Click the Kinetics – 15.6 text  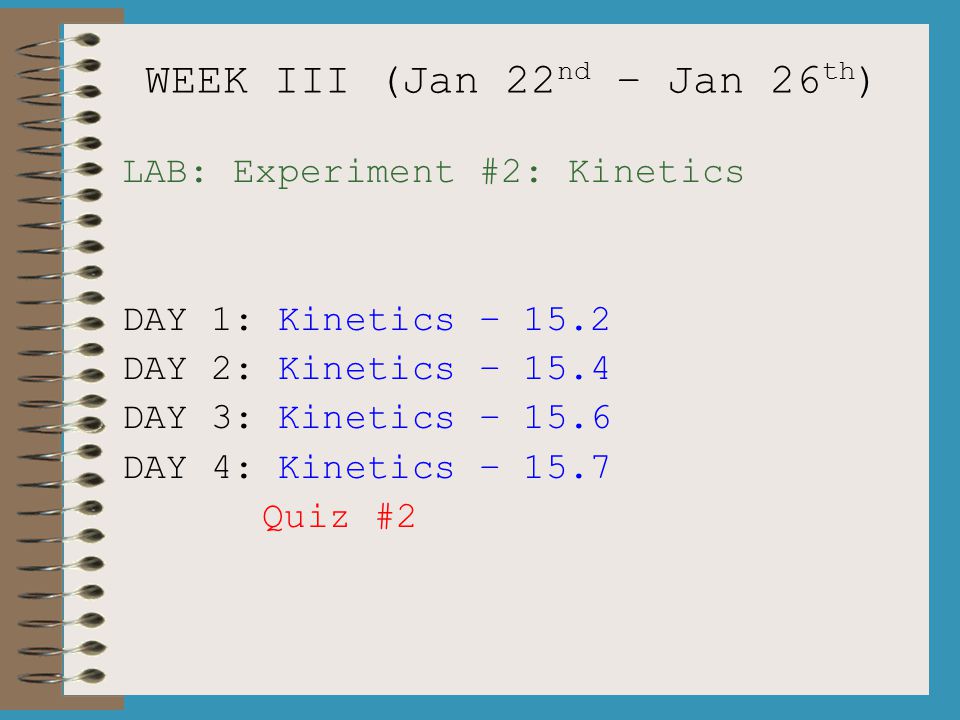(x=444, y=418)
